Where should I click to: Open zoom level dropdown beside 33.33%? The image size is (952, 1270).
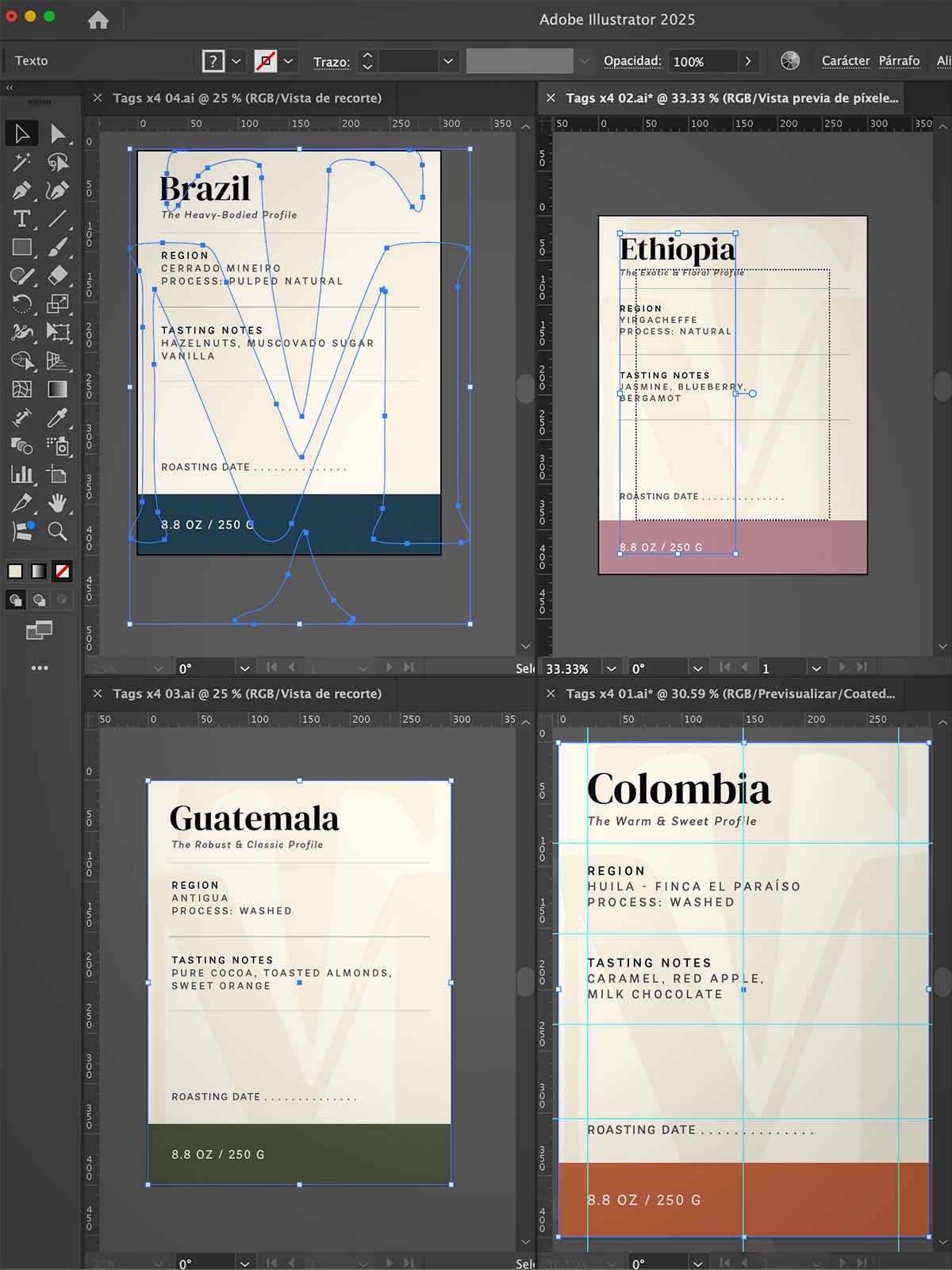click(x=611, y=668)
